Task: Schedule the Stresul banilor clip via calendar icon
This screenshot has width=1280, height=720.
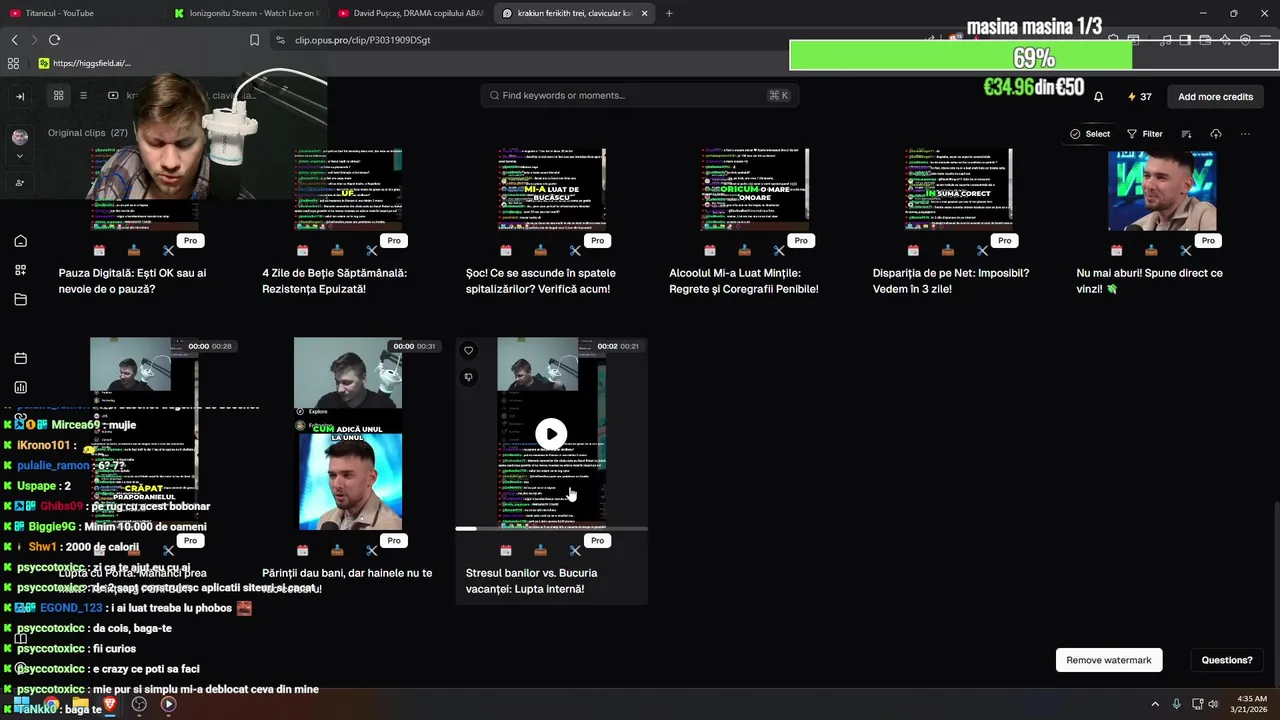Action: (x=506, y=550)
